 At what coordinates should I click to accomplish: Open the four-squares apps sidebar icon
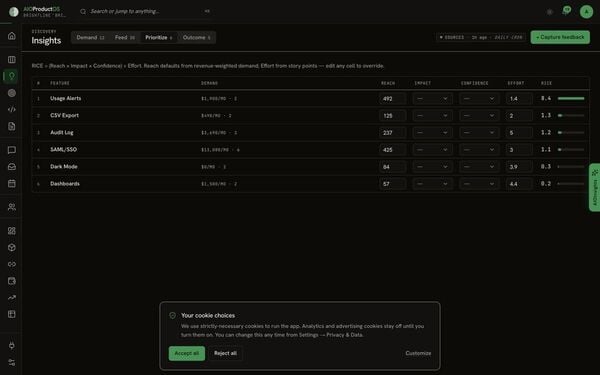(12, 231)
